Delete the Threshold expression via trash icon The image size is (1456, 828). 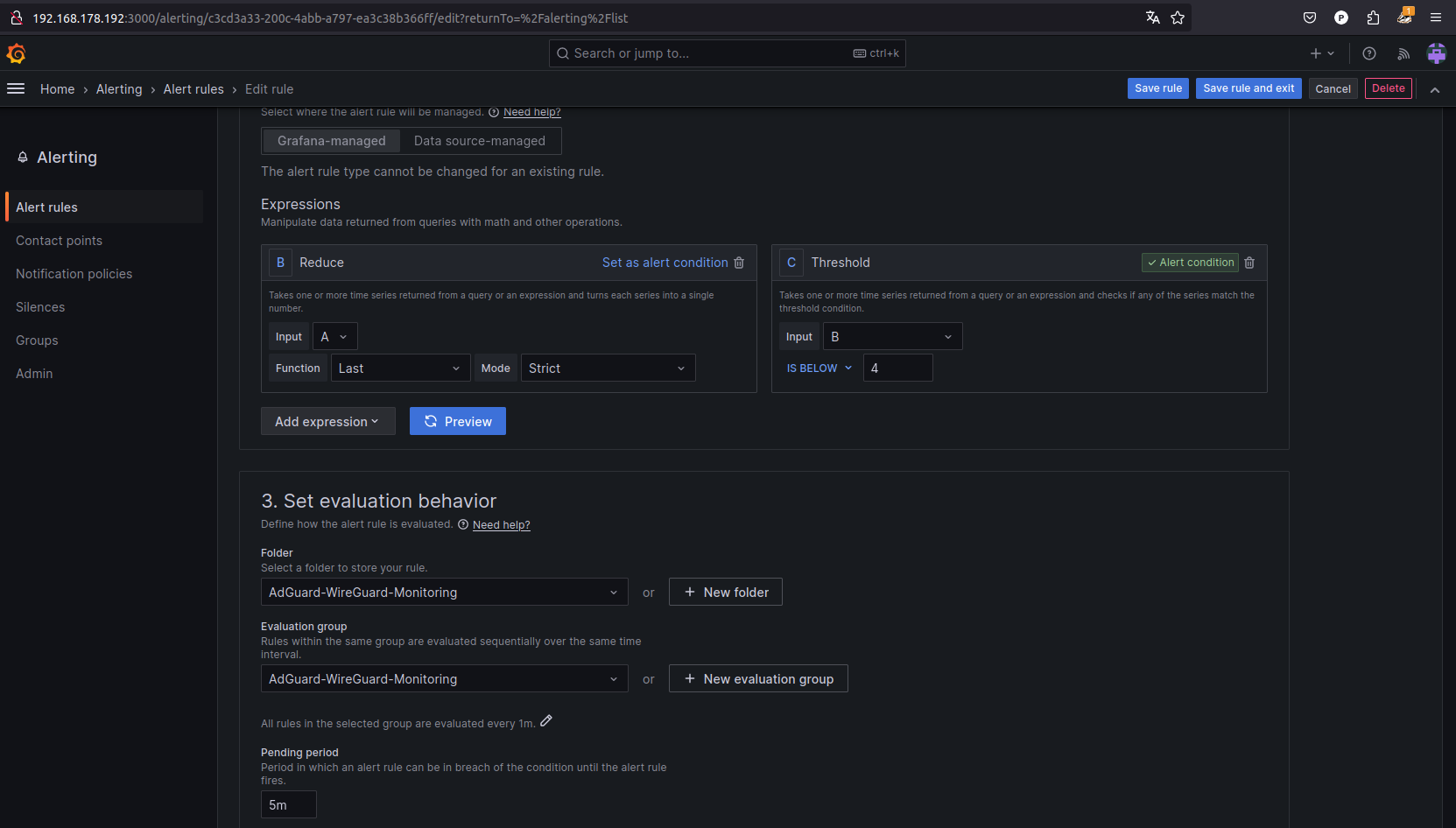[1249, 263]
